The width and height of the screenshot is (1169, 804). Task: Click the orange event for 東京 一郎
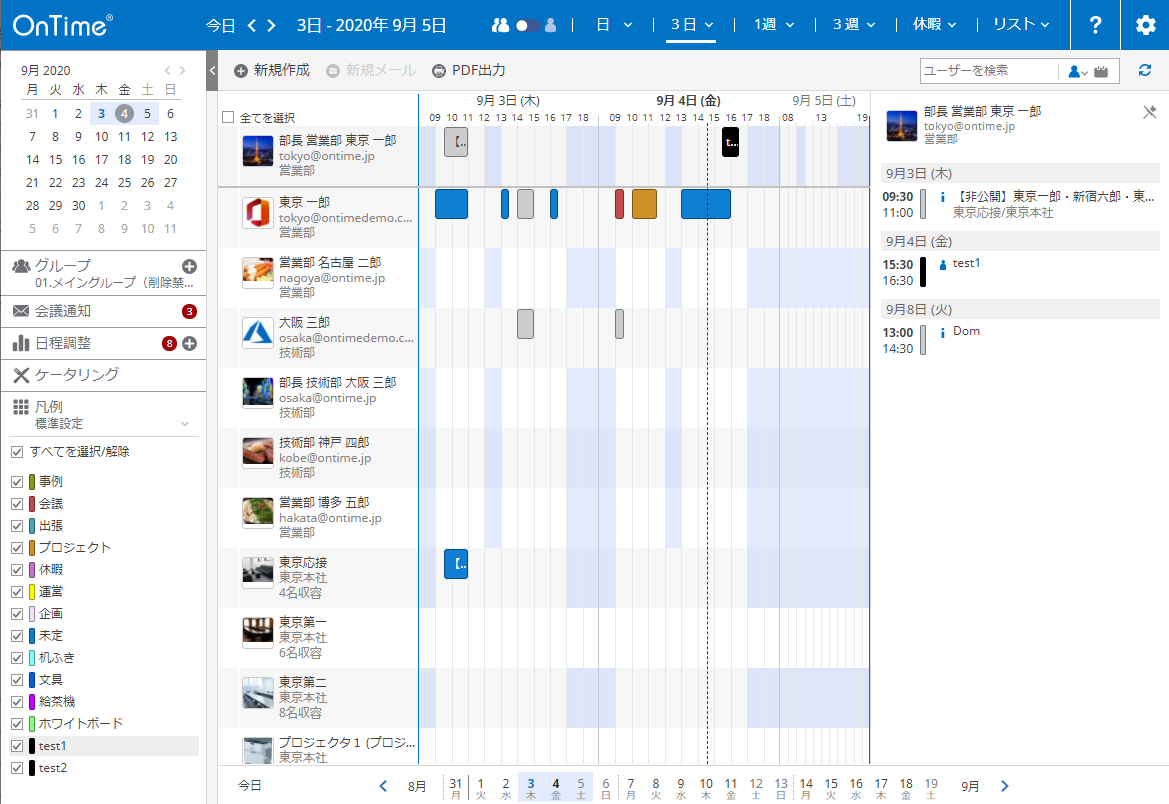(644, 204)
